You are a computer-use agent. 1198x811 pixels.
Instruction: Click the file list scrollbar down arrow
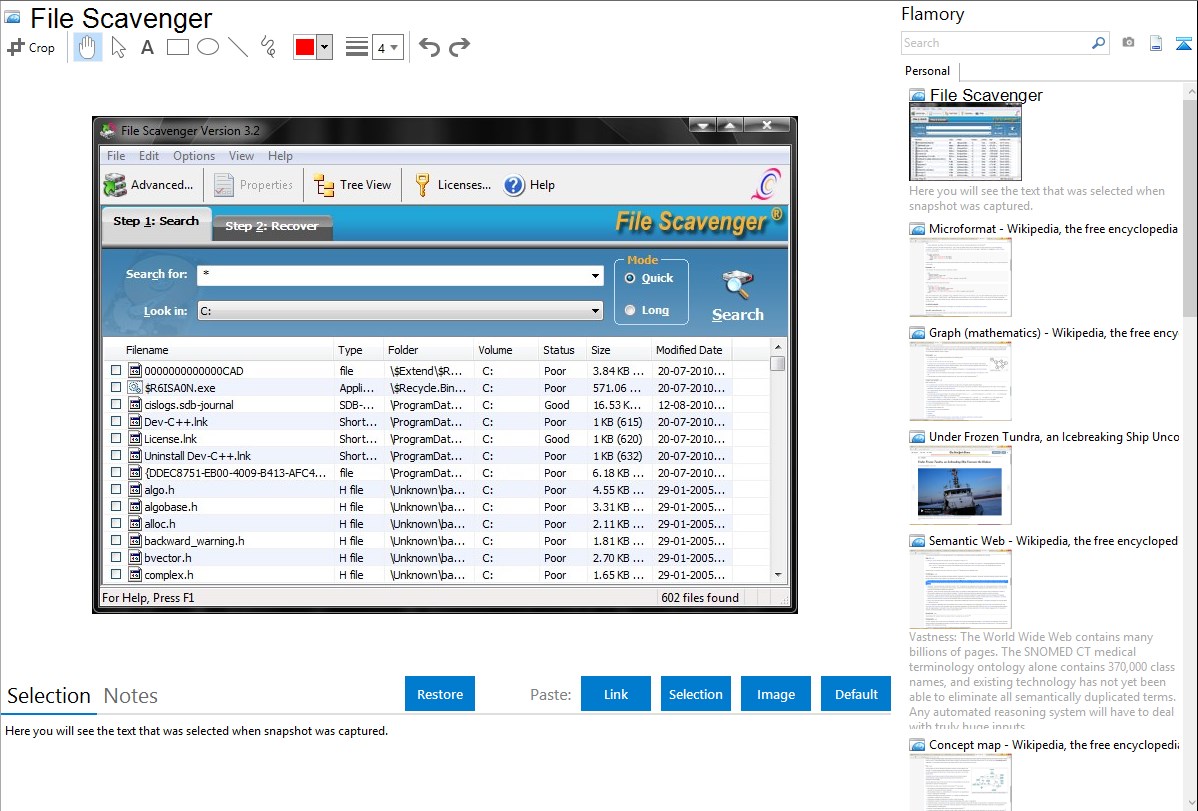pyautogui.click(x=778, y=575)
